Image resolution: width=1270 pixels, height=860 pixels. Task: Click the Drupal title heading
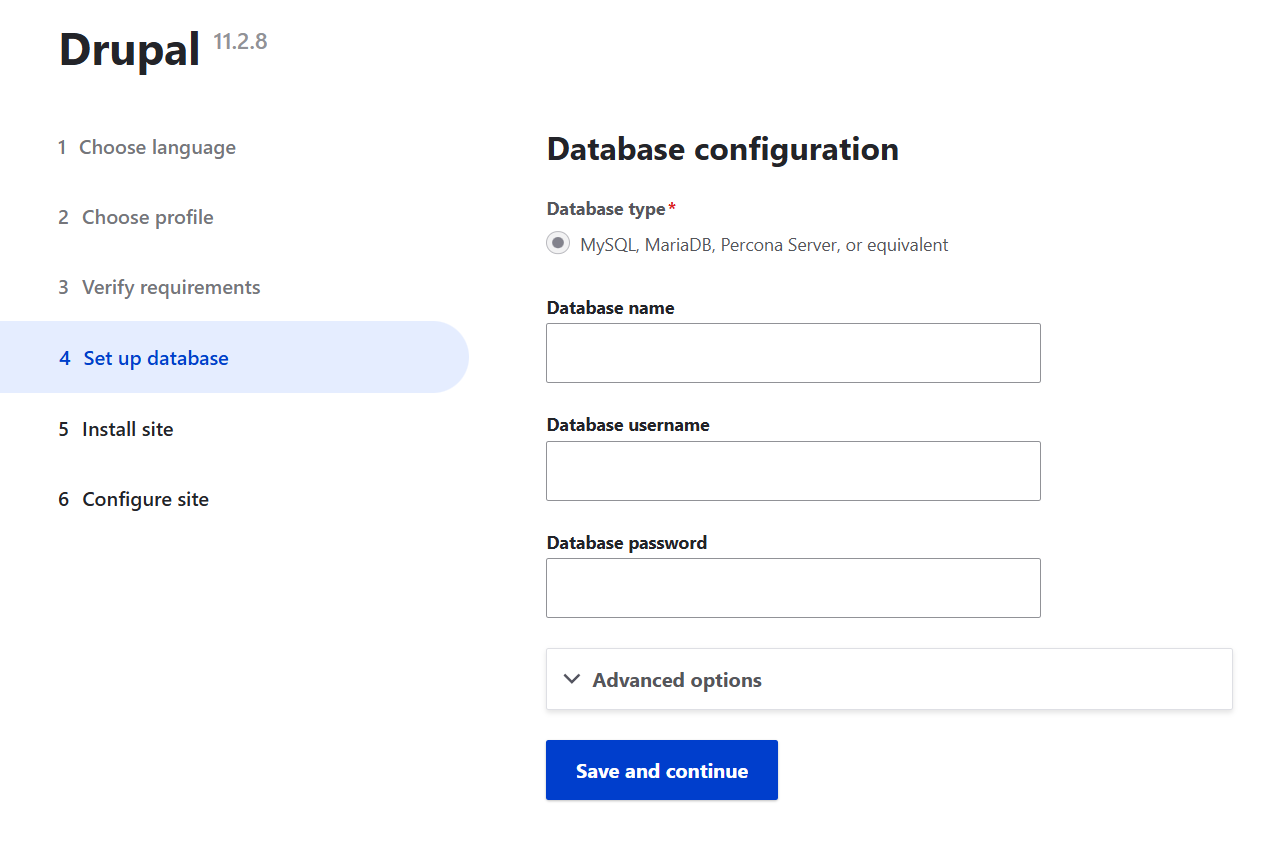[130, 50]
